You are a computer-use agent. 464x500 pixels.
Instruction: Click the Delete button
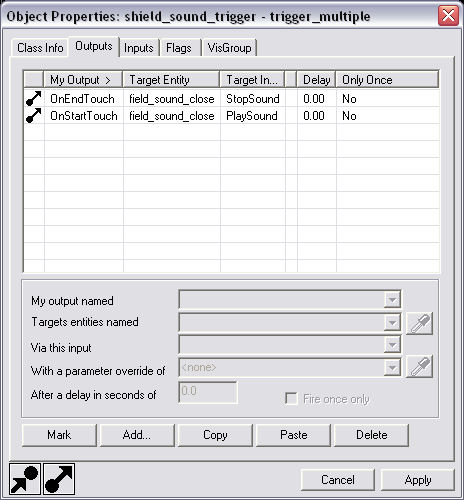point(371,435)
